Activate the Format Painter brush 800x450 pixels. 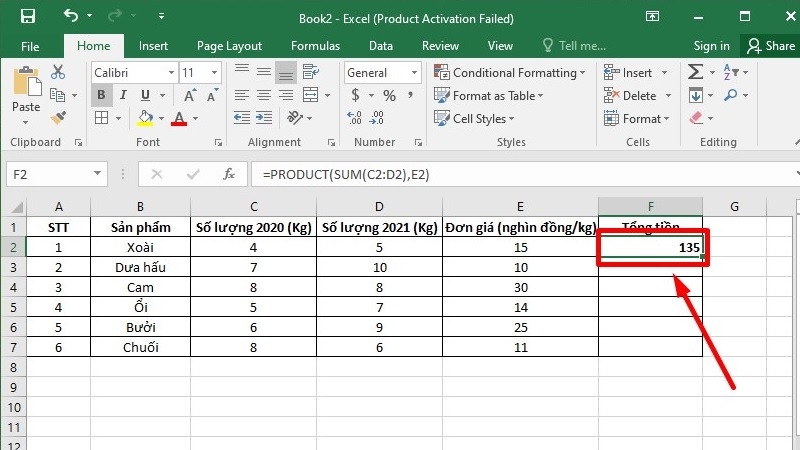[x=58, y=118]
